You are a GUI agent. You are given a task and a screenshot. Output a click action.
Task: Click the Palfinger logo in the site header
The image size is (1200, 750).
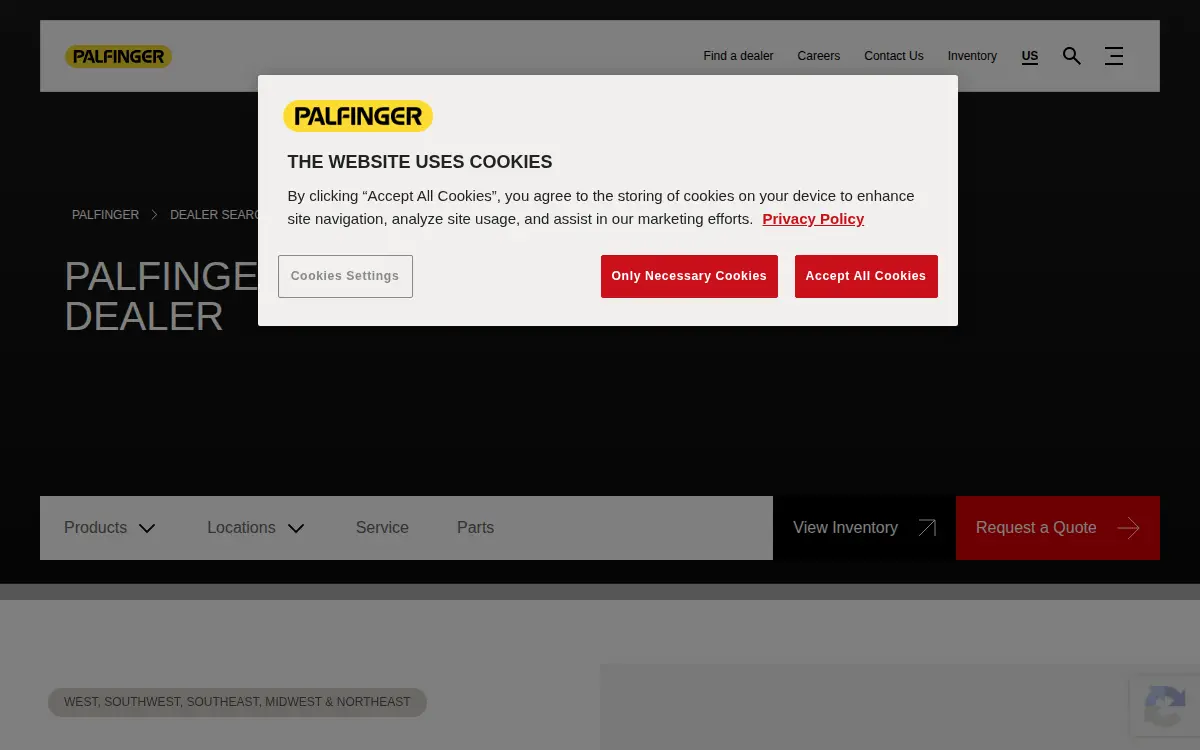tap(118, 57)
